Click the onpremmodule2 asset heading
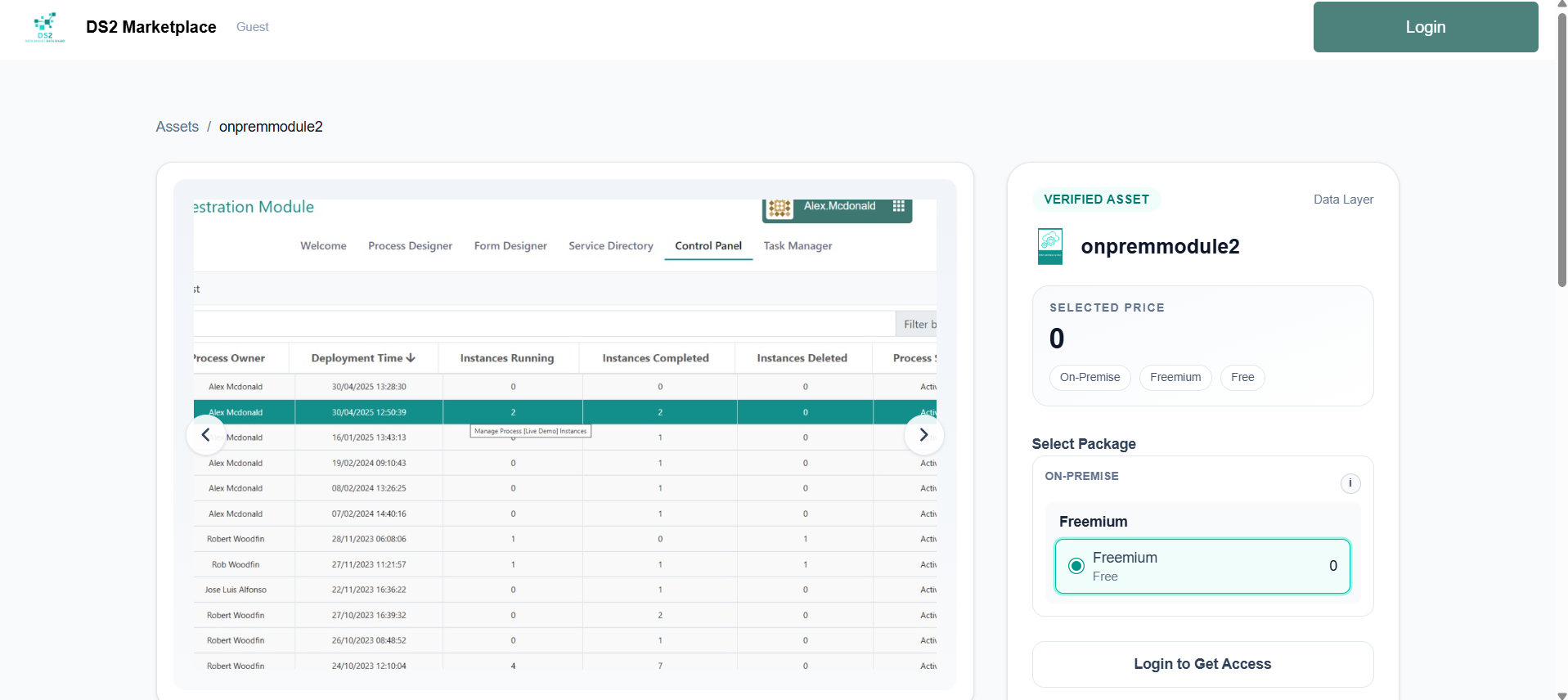The width and height of the screenshot is (1568, 700). 1160,246
